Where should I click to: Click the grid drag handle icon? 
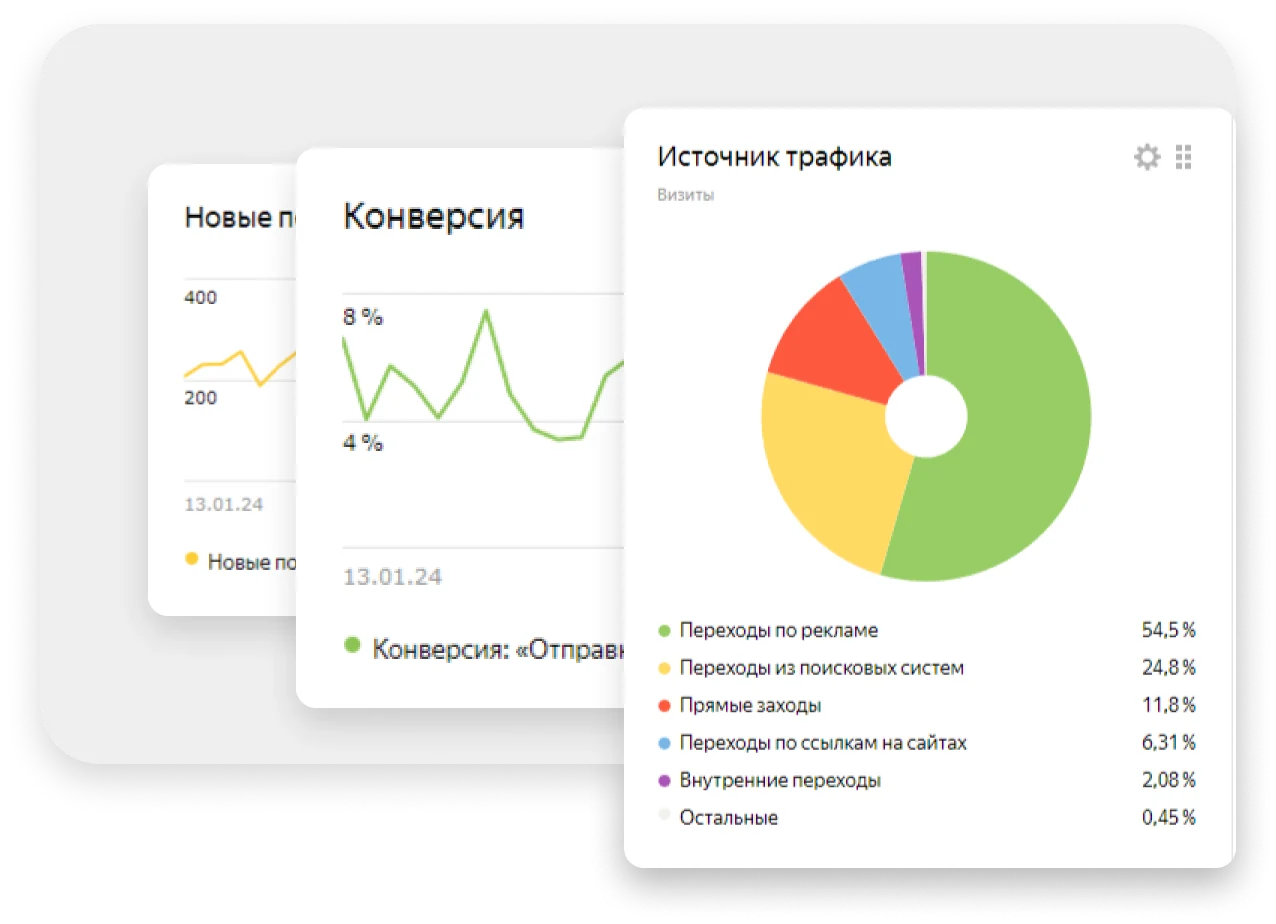pyautogui.click(x=1184, y=157)
